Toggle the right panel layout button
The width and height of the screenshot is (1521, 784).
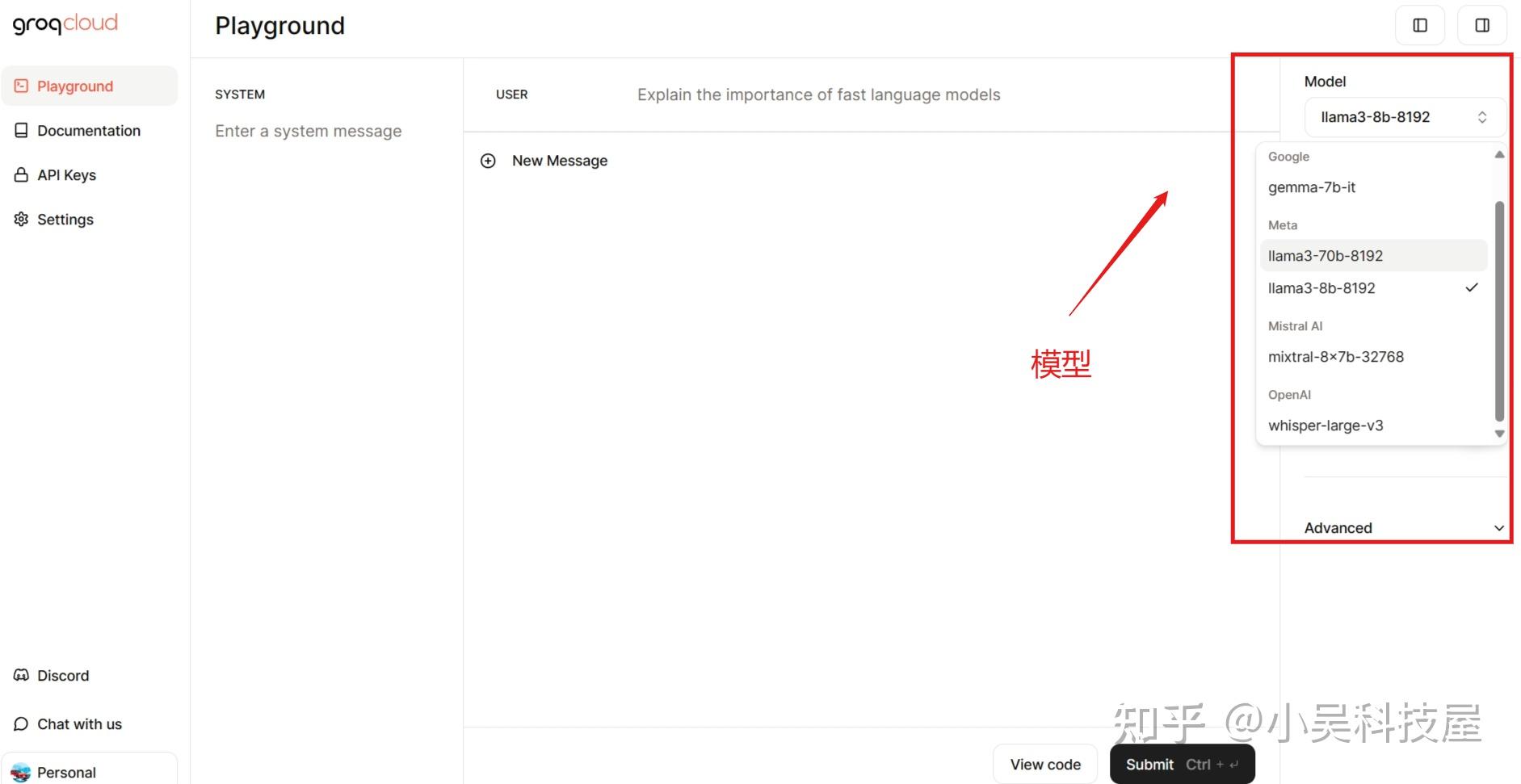pyautogui.click(x=1482, y=25)
